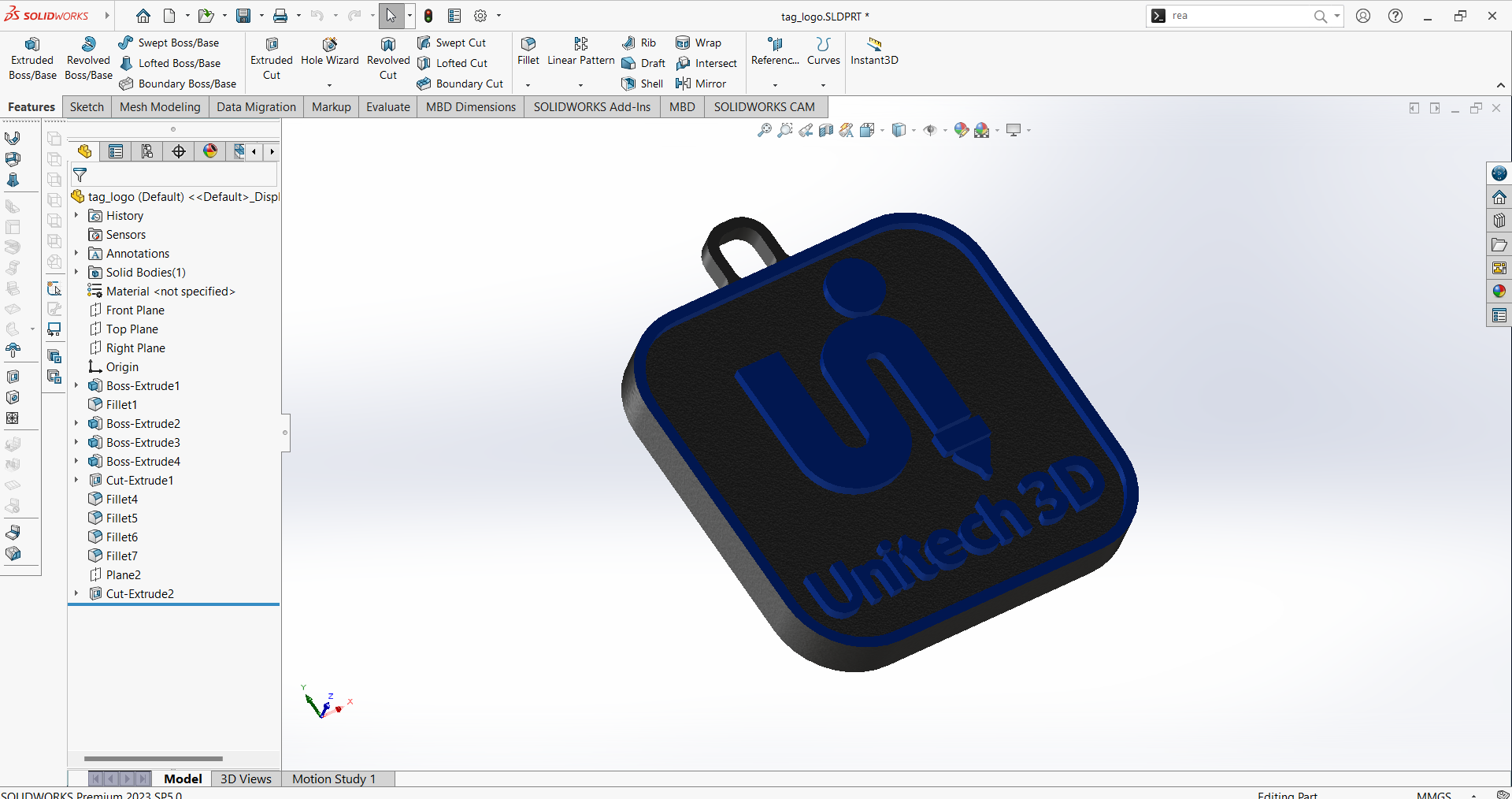The image size is (1512, 799).
Task: Select the Linear Pattern tool
Action: [x=581, y=52]
